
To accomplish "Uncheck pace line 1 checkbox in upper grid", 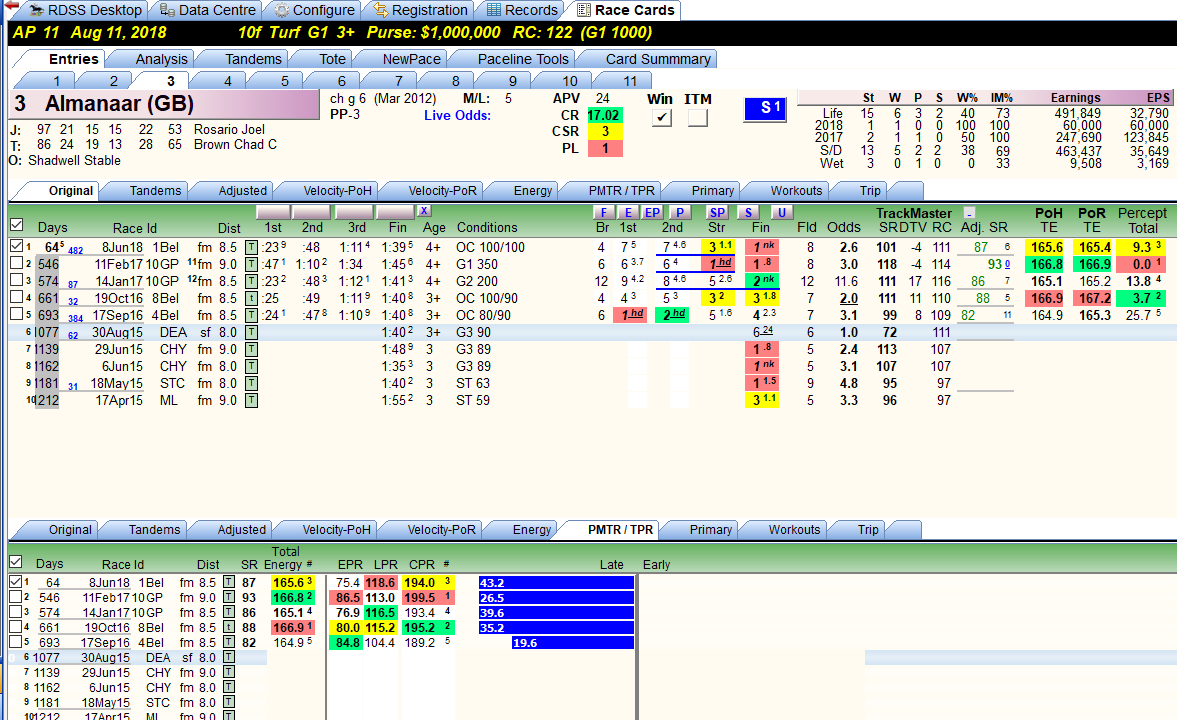I will click(17, 246).
